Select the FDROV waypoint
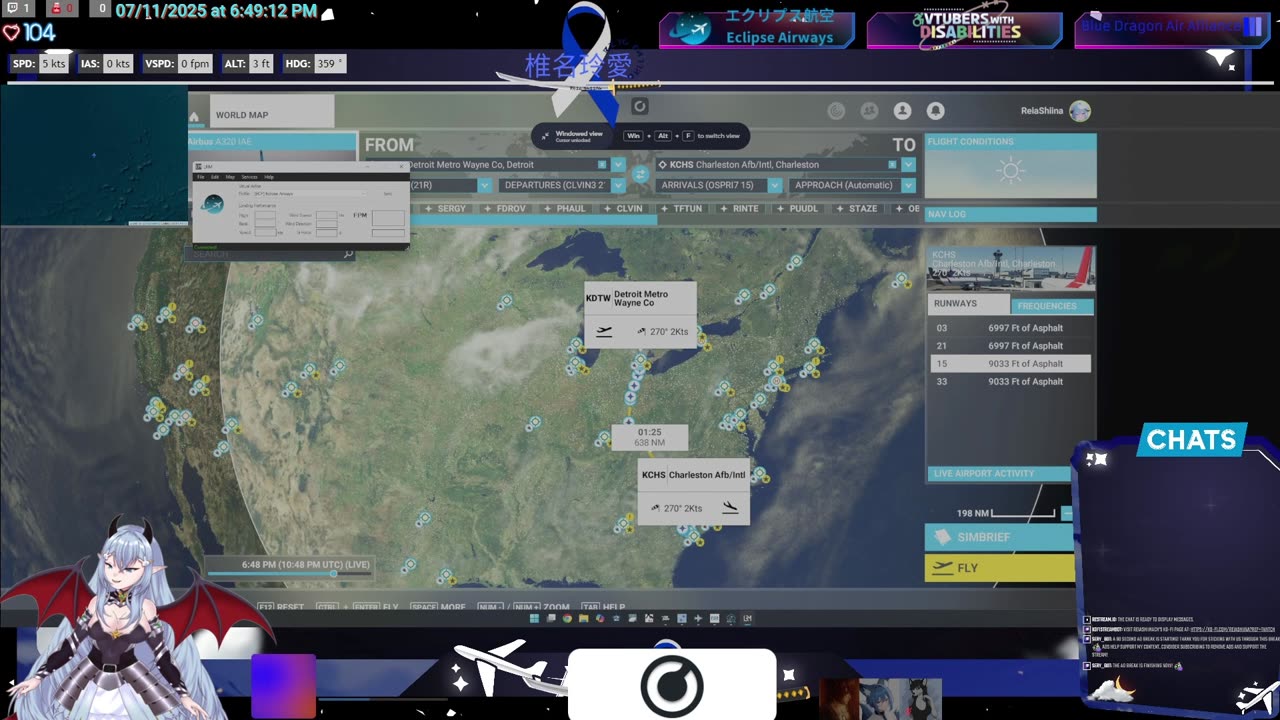 [x=506, y=209]
